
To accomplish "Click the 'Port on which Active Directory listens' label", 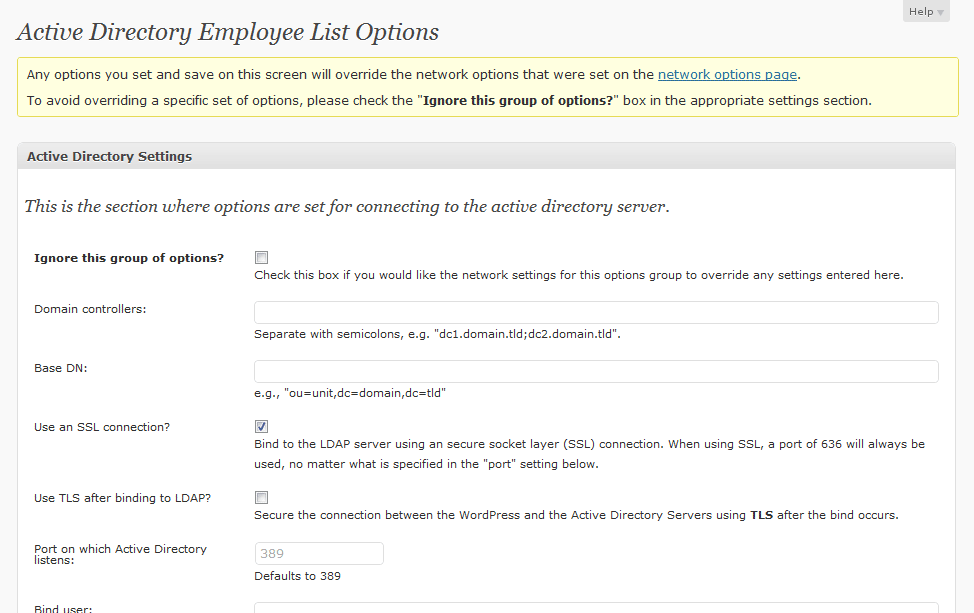I will click(x=120, y=554).
